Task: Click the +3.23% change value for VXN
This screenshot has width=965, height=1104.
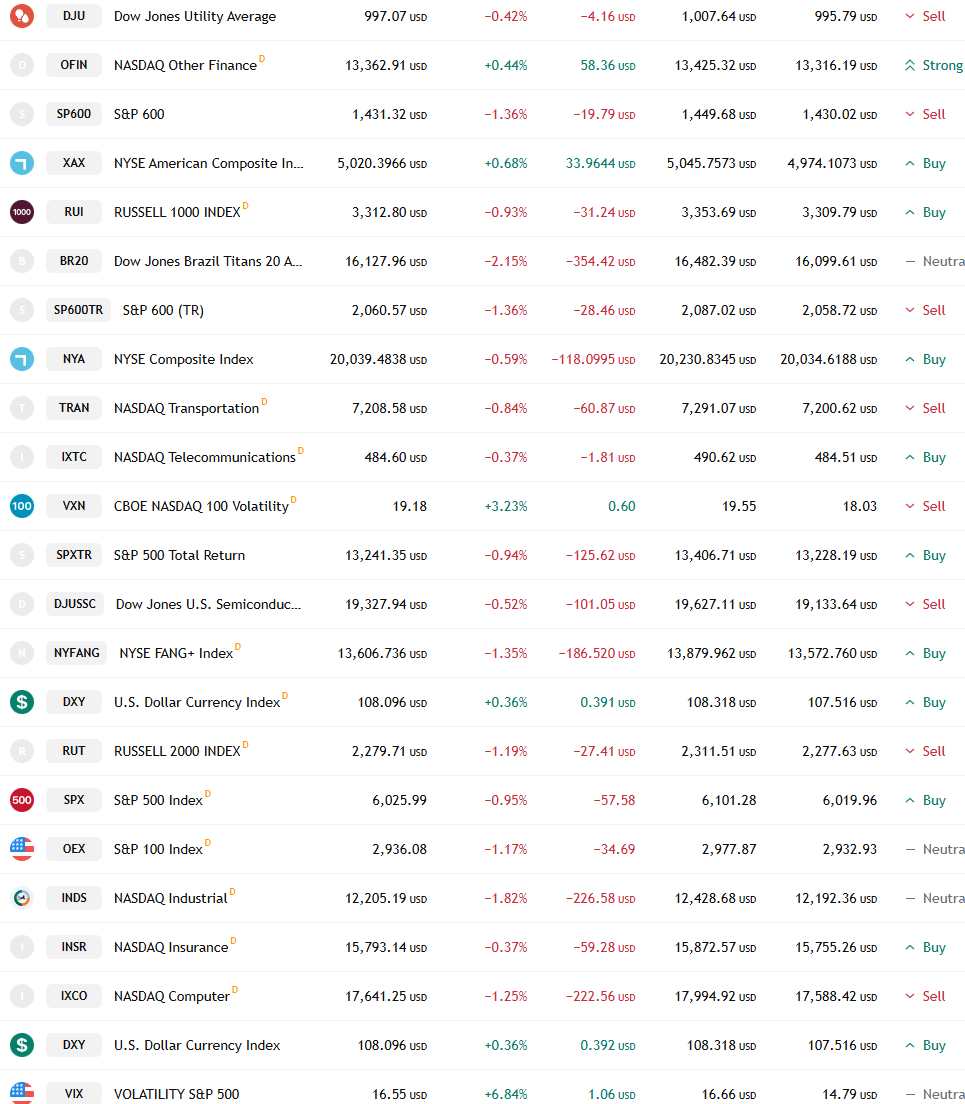Action: click(x=505, y=506)
